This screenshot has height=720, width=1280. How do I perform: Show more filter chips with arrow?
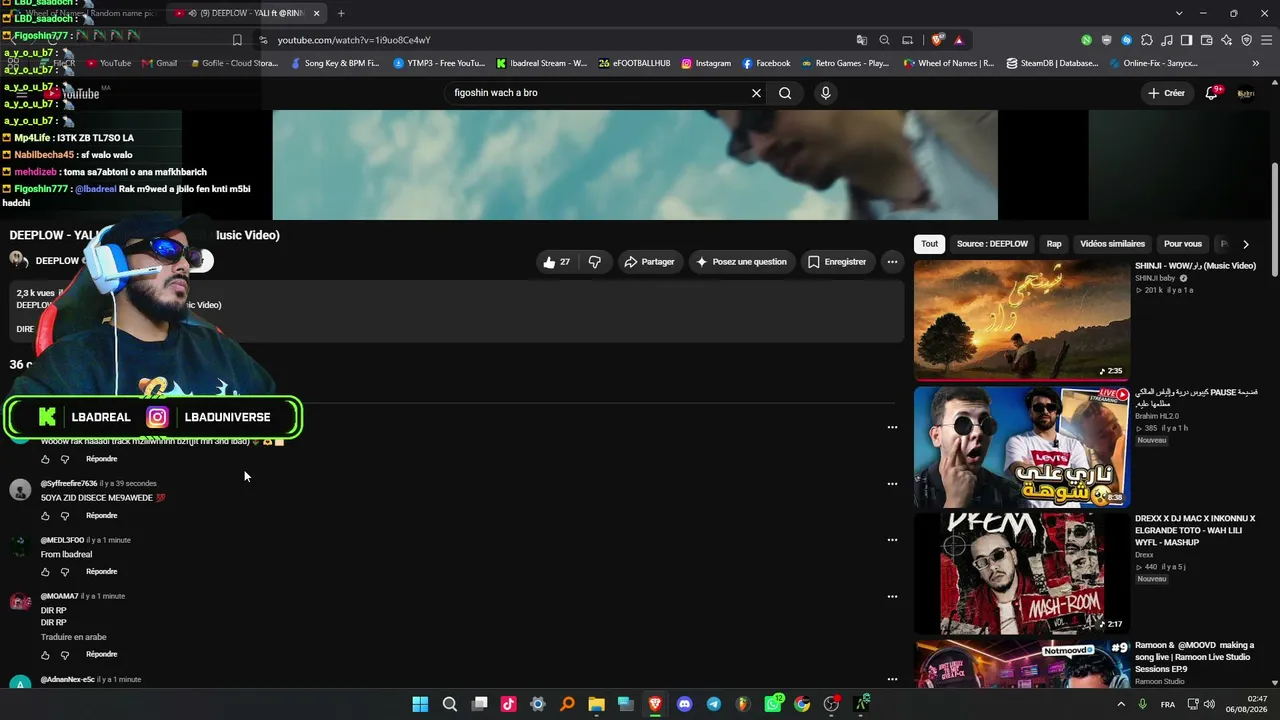[x=1245, y=244]
